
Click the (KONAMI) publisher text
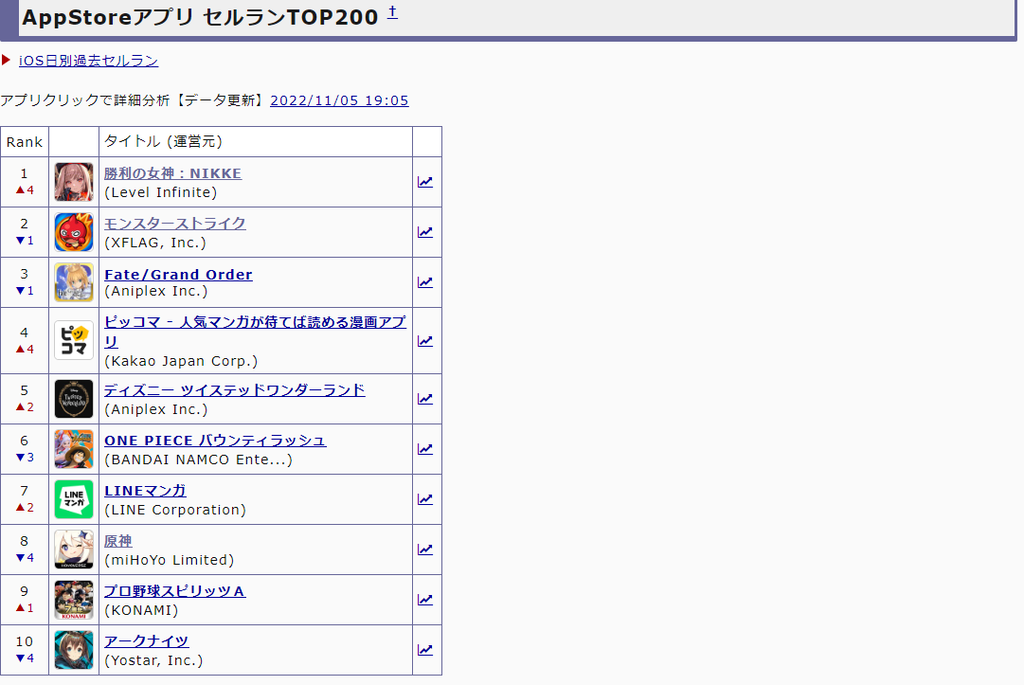pos(141,611)
